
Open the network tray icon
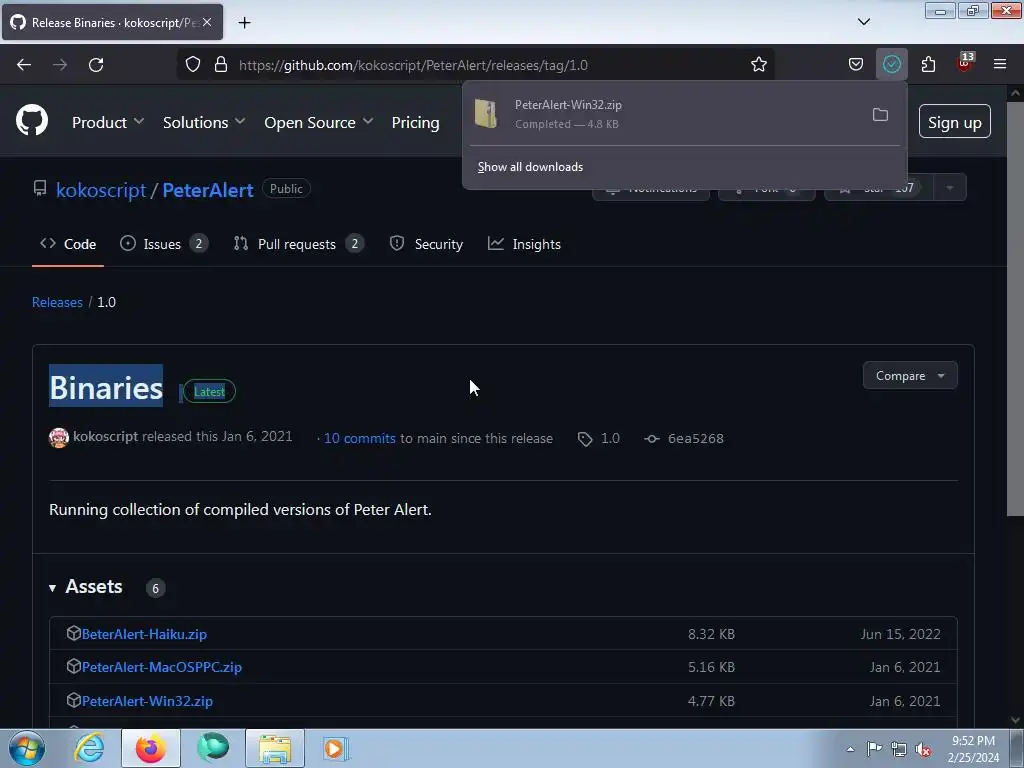[899, 749]
